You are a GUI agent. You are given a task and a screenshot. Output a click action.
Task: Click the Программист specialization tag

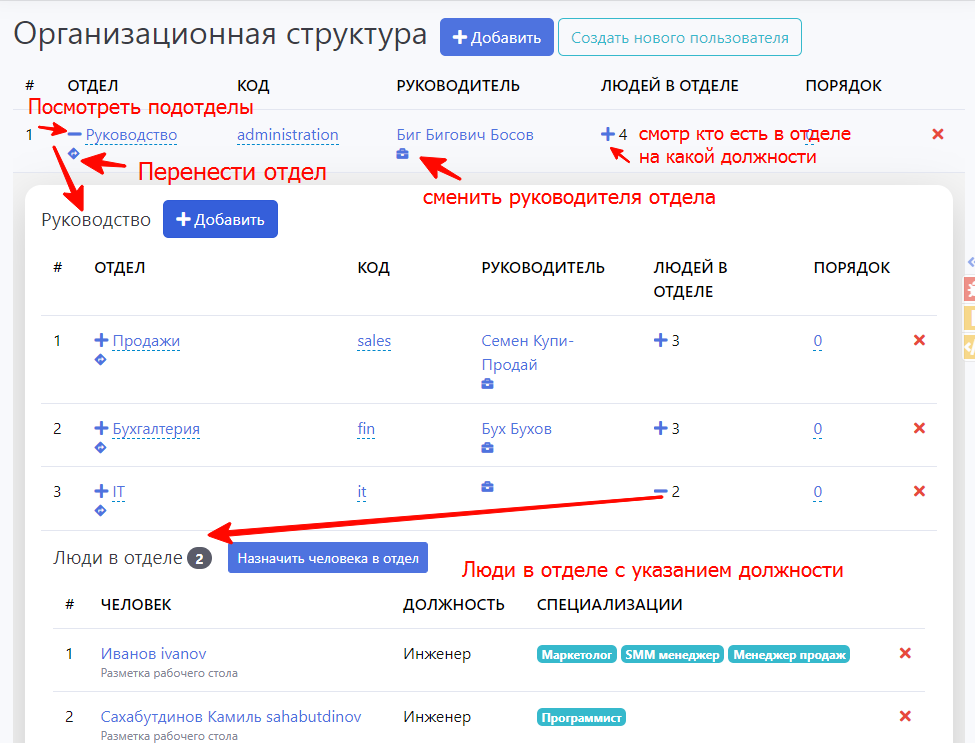(x=582, y=717)
